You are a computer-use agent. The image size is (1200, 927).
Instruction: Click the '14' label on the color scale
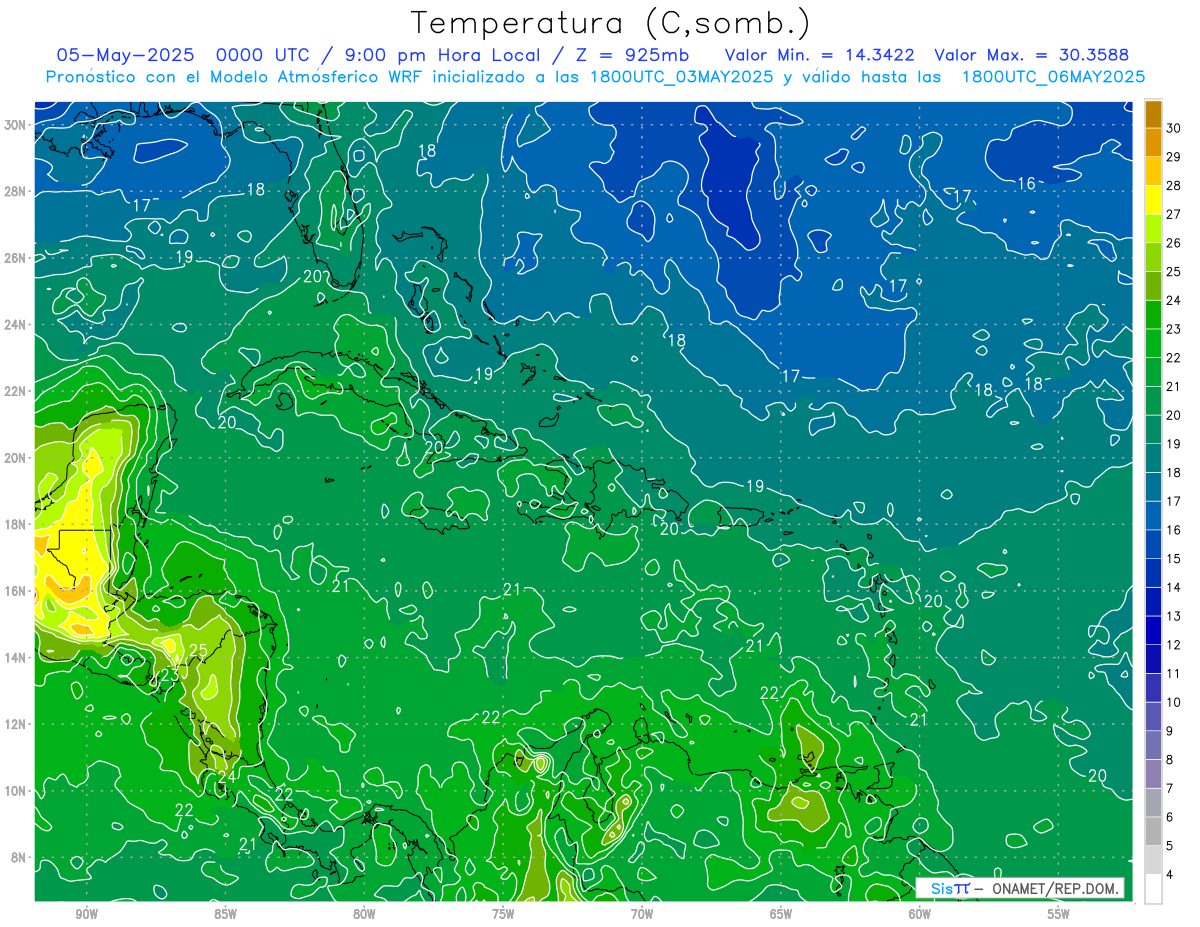1173,587
